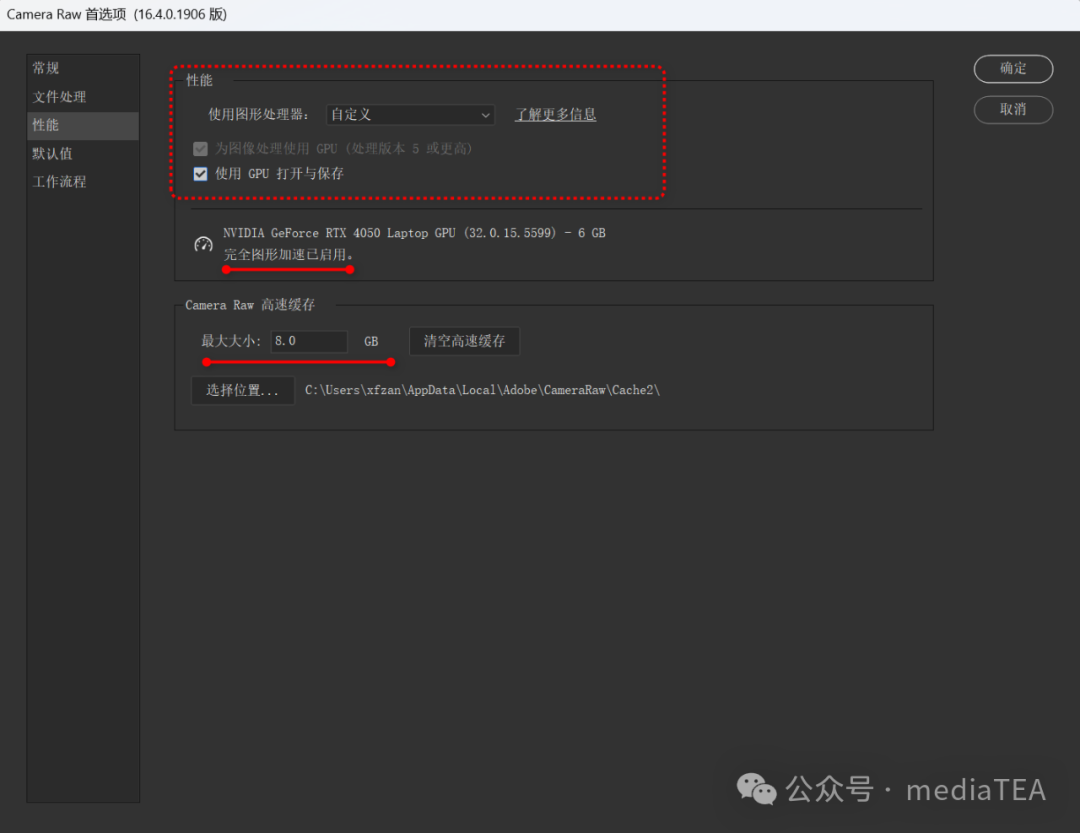Select the 性能 sidebar category
The height and width of the screenshot is (833, 1080).
coord(83,125)
